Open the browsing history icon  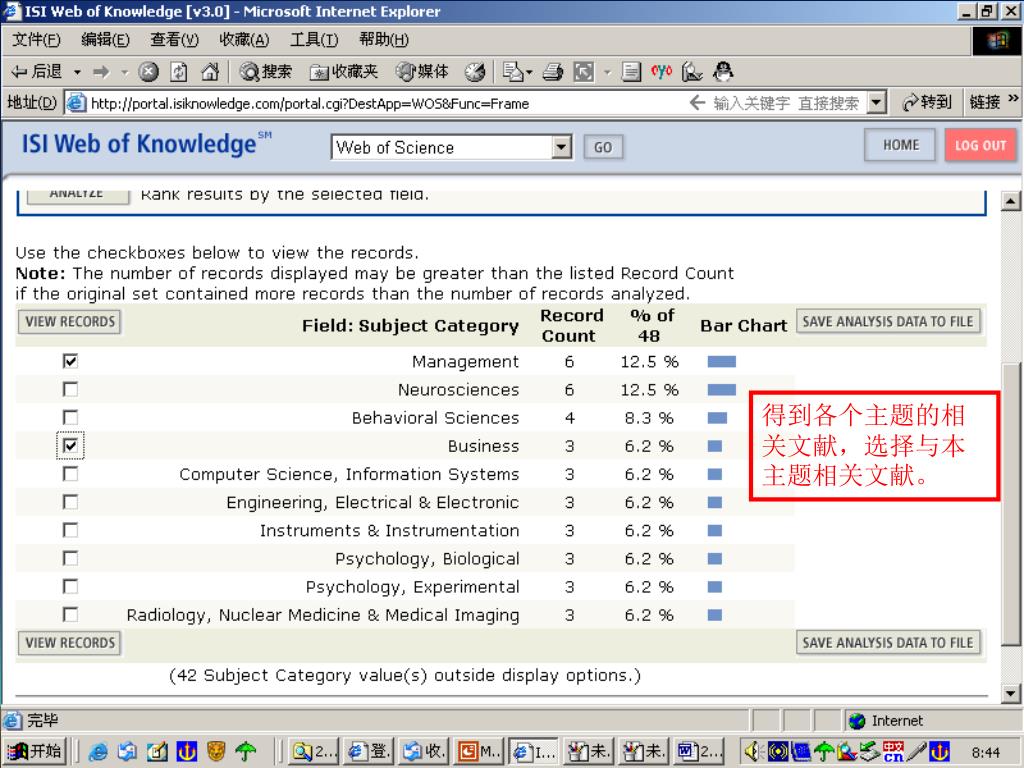pos(475,71)
